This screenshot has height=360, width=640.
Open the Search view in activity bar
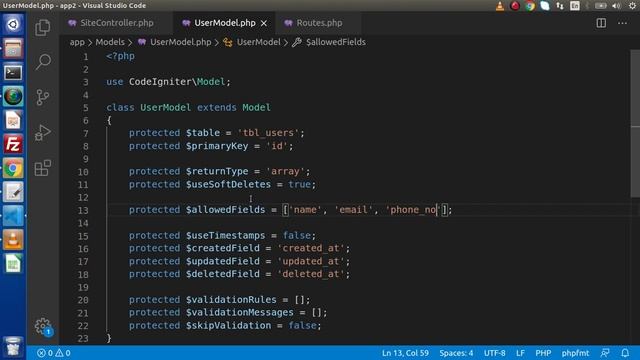click(42, 62)
